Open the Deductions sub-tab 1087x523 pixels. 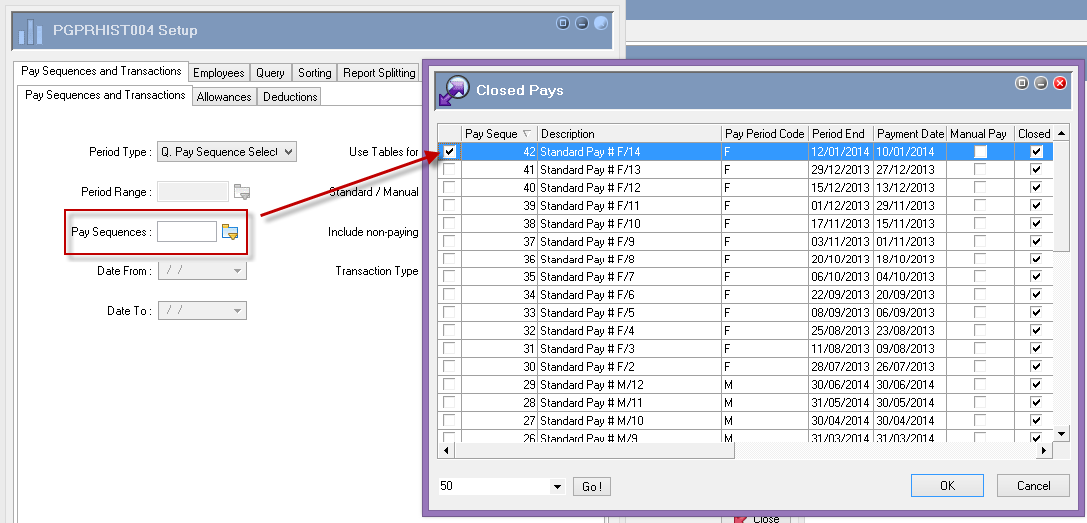coord(290,97)
